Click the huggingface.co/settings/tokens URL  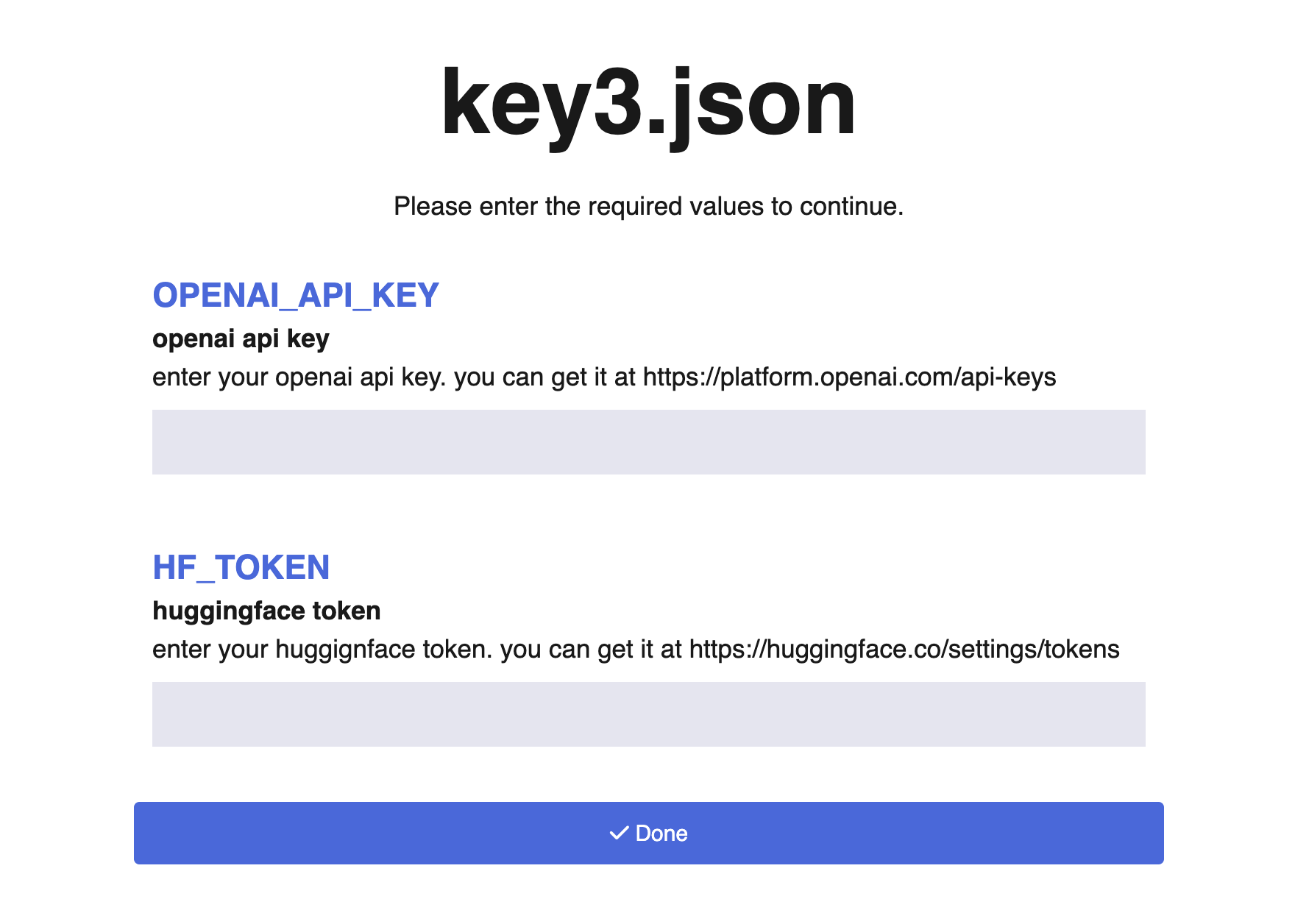[x=904, y=650]
